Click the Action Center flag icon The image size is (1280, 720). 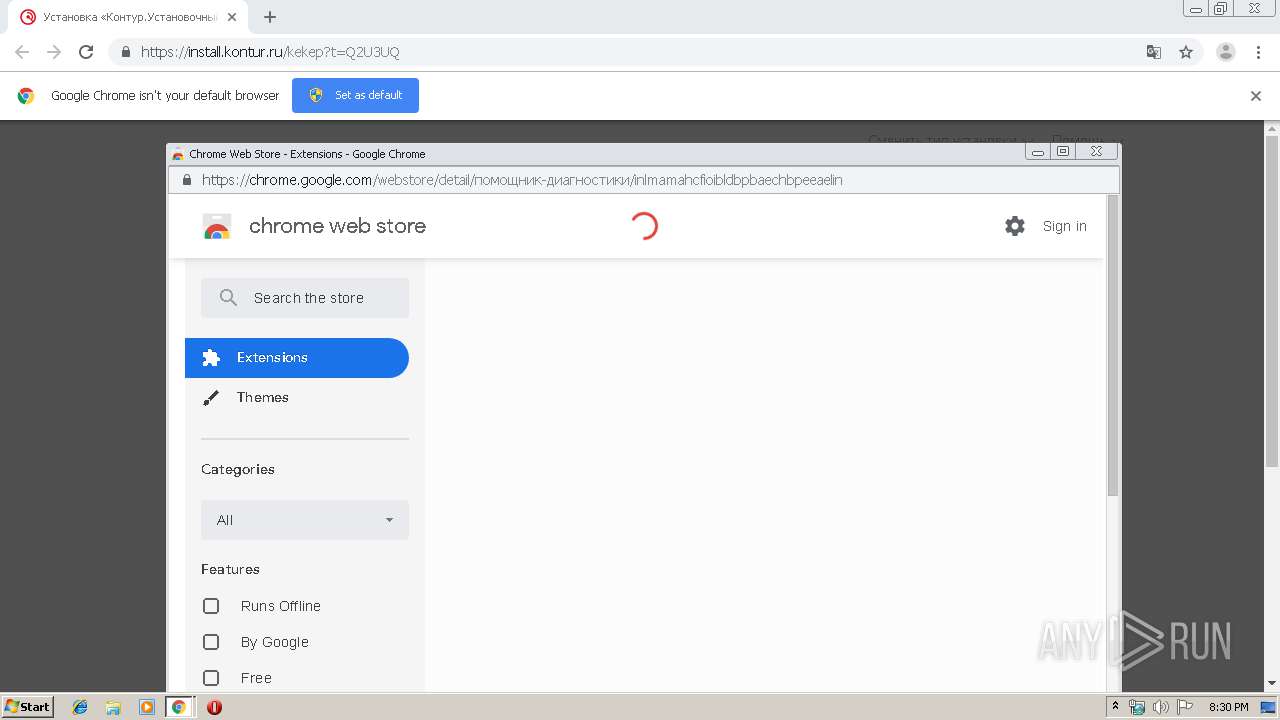[1185, 707]
